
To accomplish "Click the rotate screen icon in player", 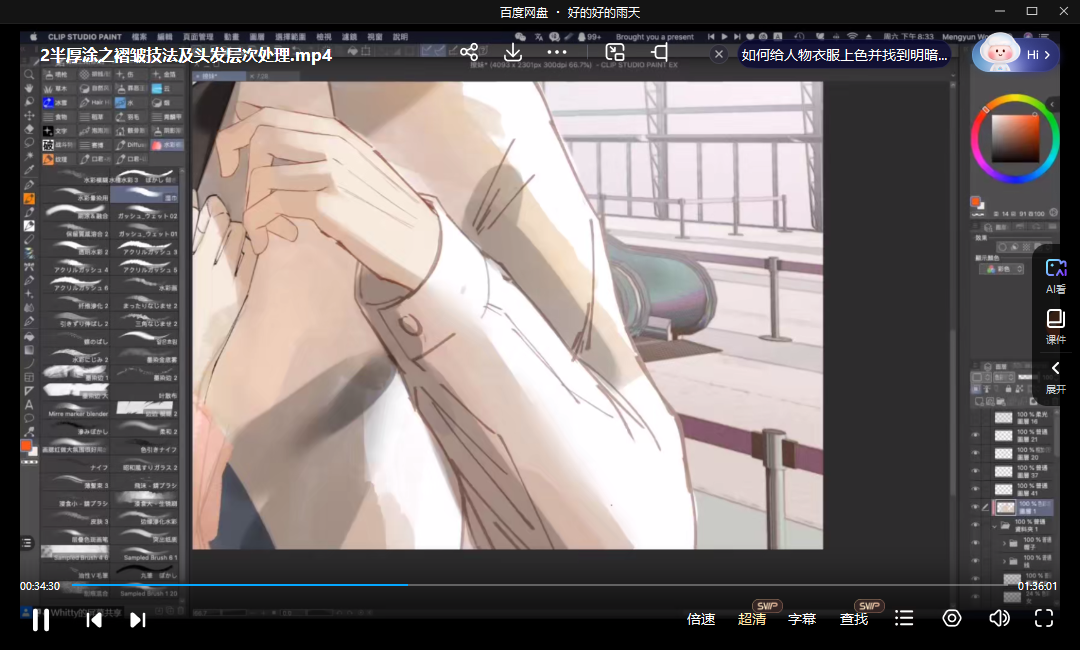I will pyautogui.click(x=659, y=52).
